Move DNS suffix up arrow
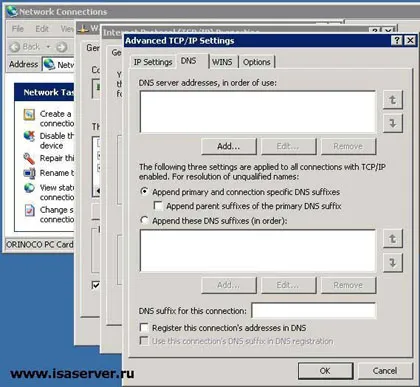 click(x=393, y=239)
